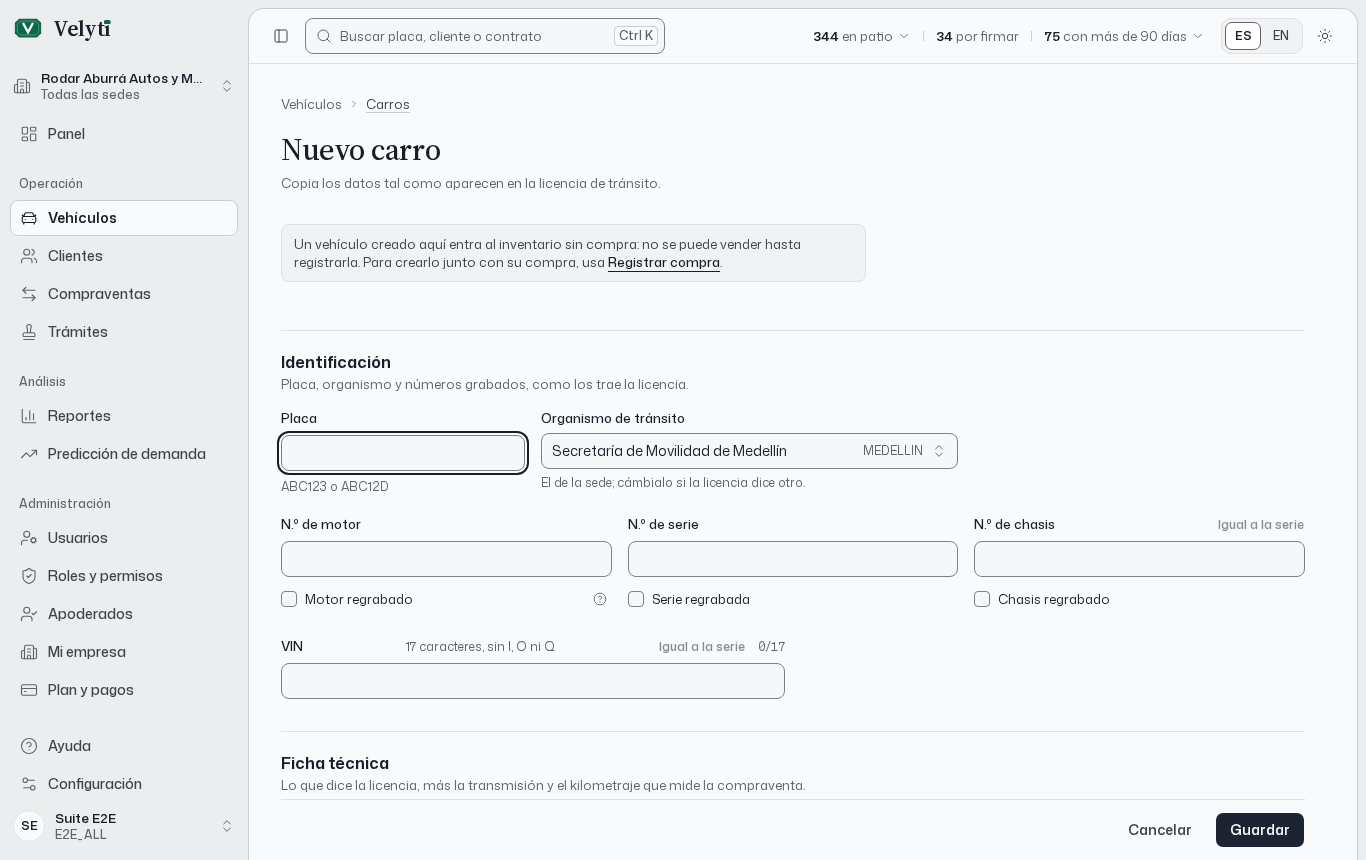Screen dimensions: 1366x860
Task: Check the Chasis regrabado checkbox
Action: coord(982,599)
